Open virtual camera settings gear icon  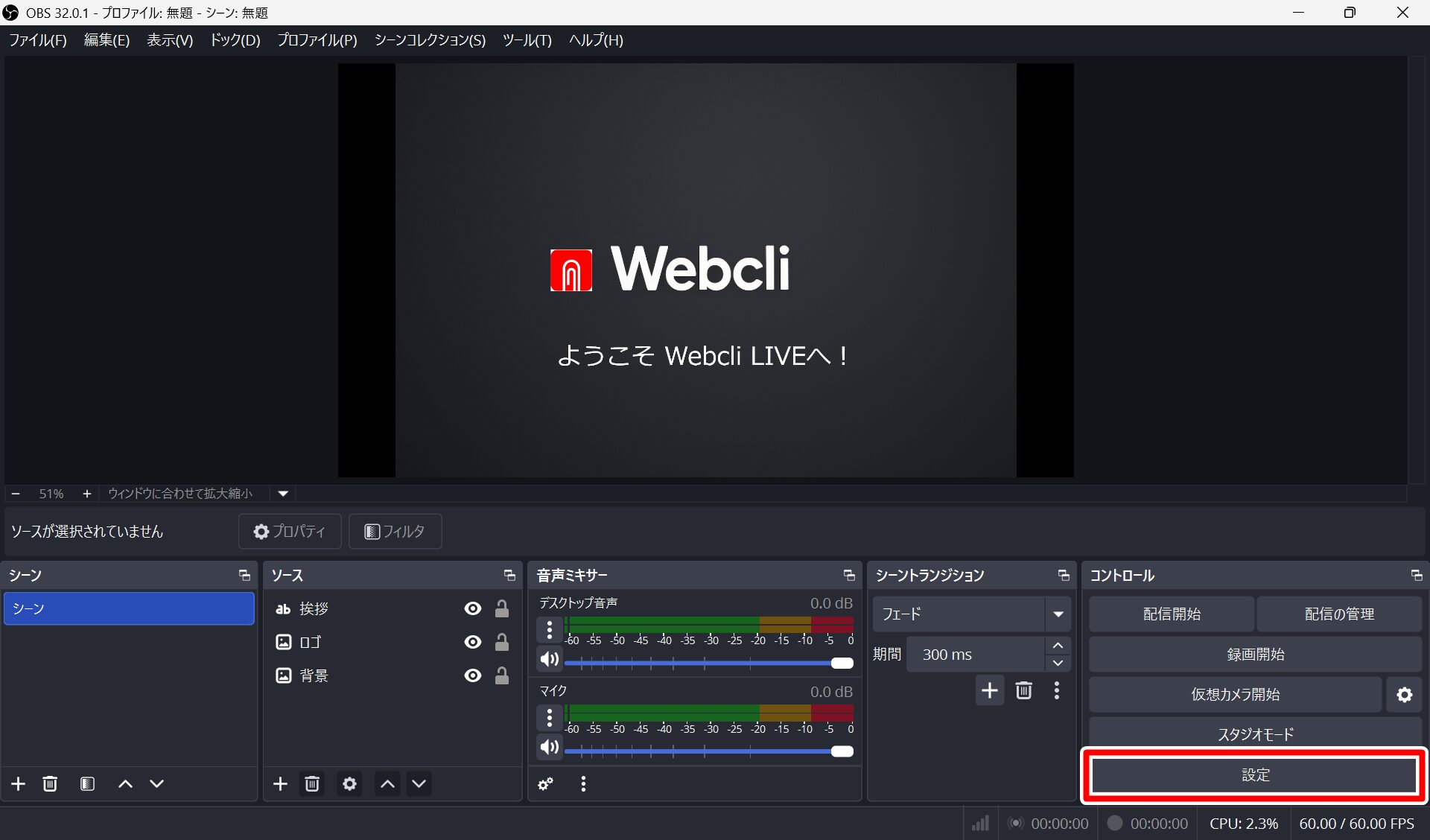click(1404, 695)
